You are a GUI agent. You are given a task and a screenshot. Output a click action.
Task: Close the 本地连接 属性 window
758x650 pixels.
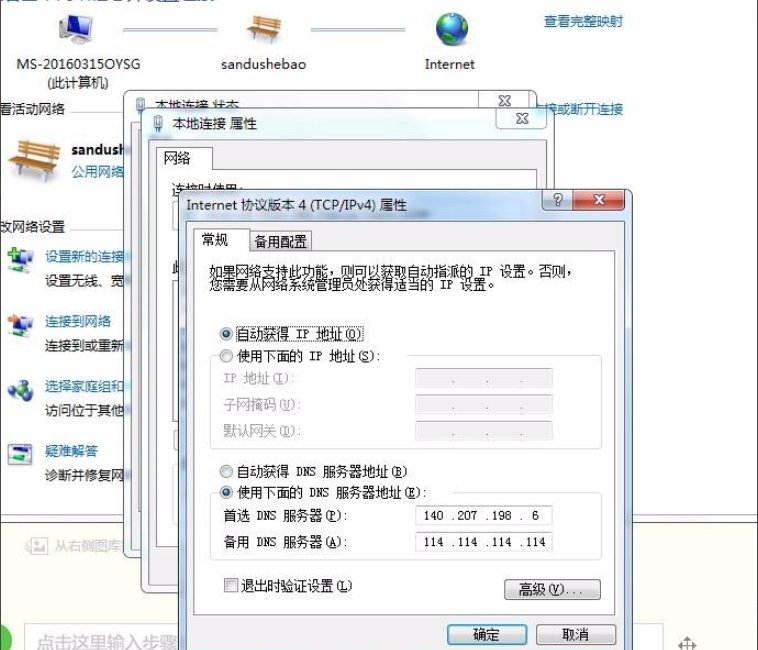coord(522,119)
